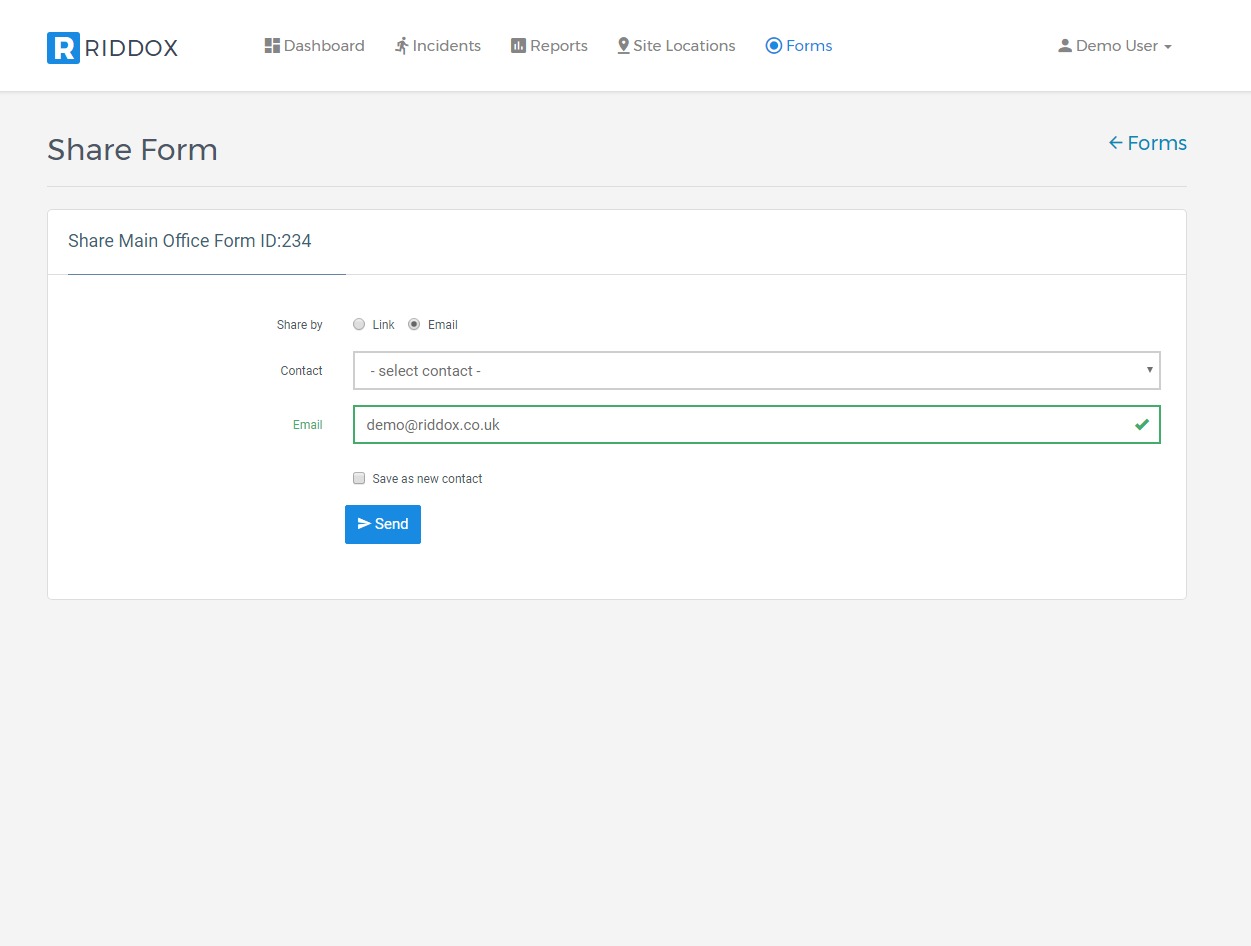Click the Contact dropdown arrow

(x=1149, y=370)
